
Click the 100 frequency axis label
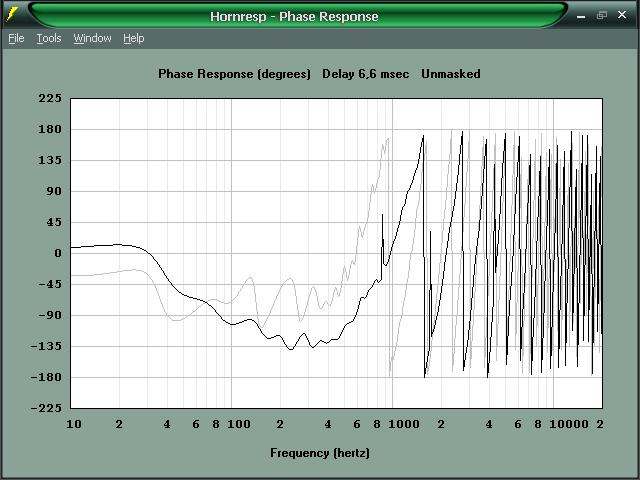coord(239,424)
